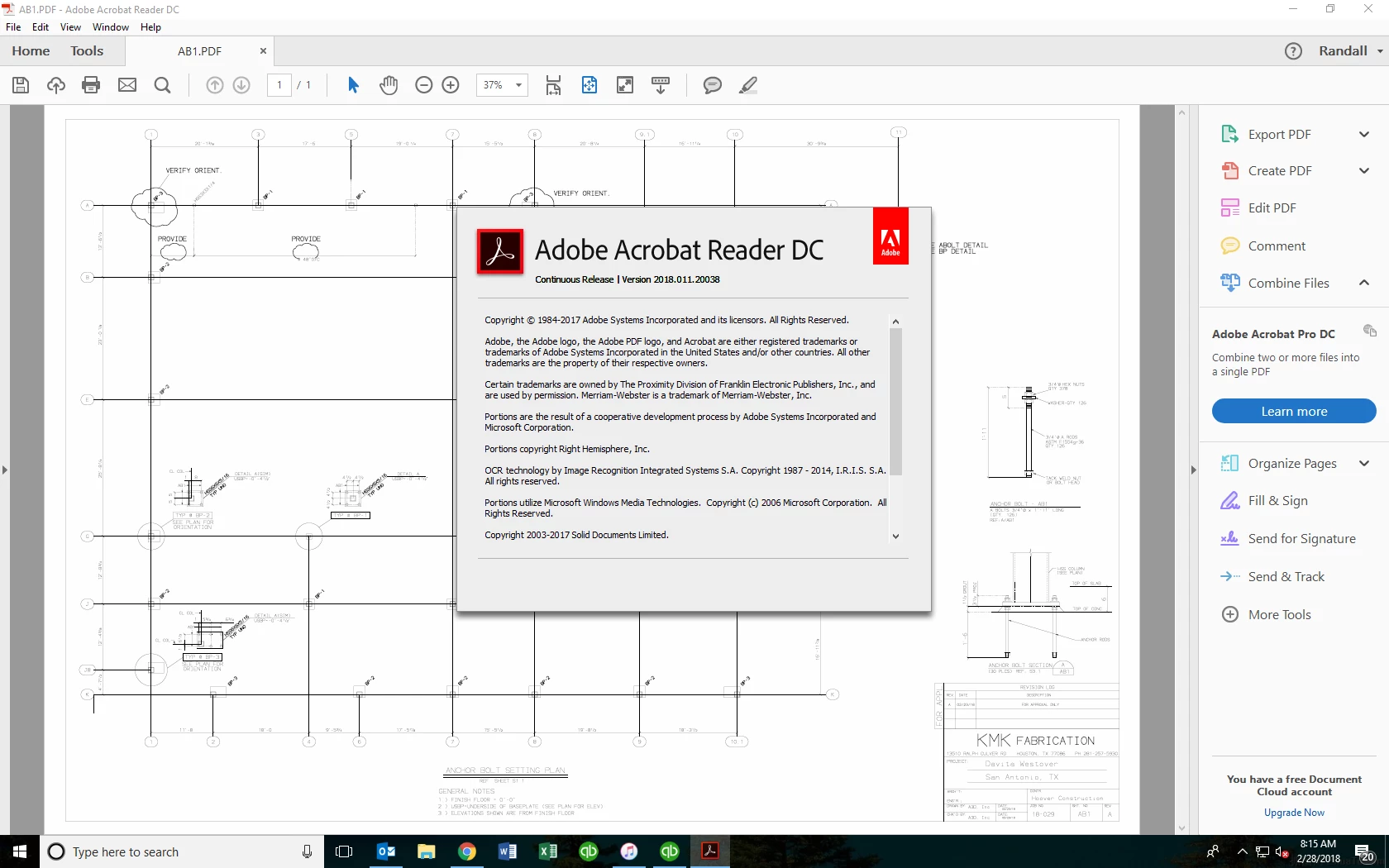This screenshot has width=1389, height=868.
Task: Open Word from the taskbar
Action: click(508, 851)
